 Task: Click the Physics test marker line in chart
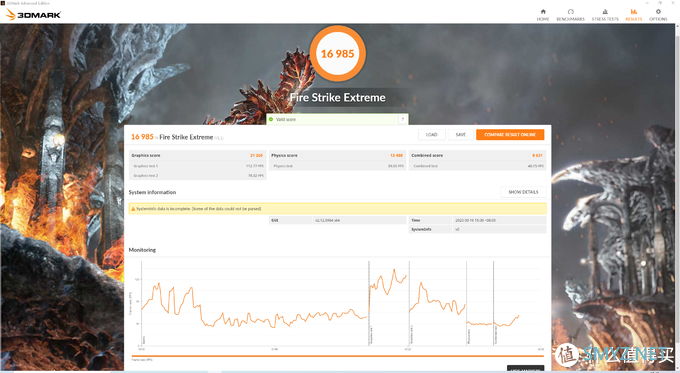[x=467, y=304]
